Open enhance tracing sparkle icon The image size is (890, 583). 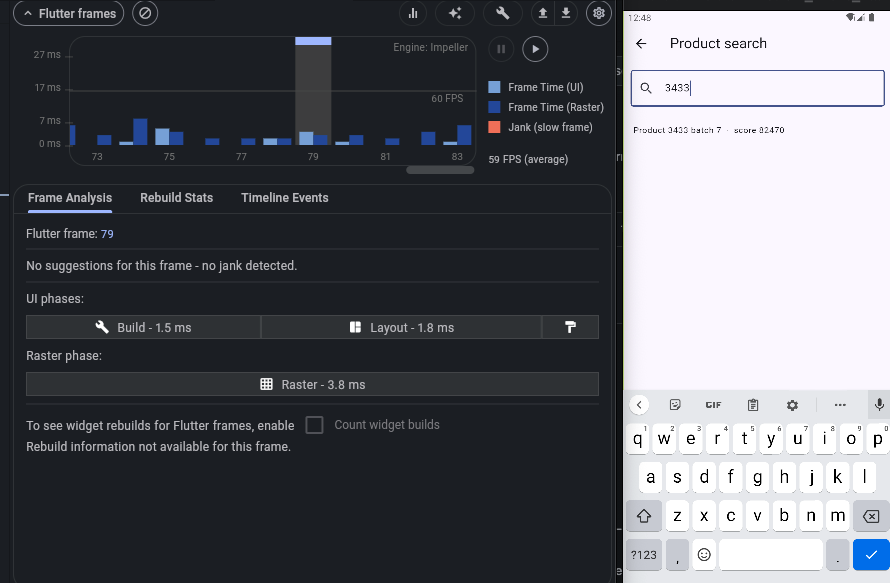455,13
